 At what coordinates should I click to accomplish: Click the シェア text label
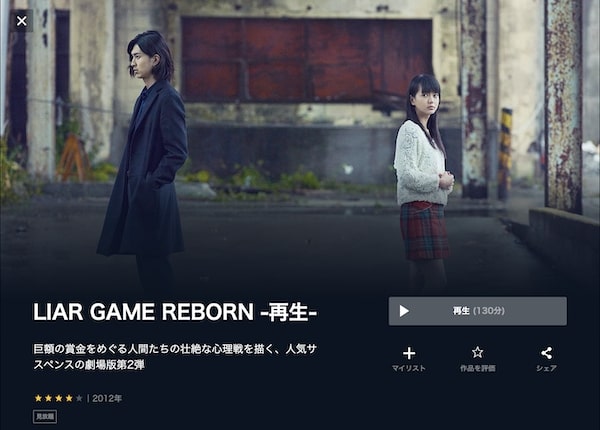(x=546, y=368)
